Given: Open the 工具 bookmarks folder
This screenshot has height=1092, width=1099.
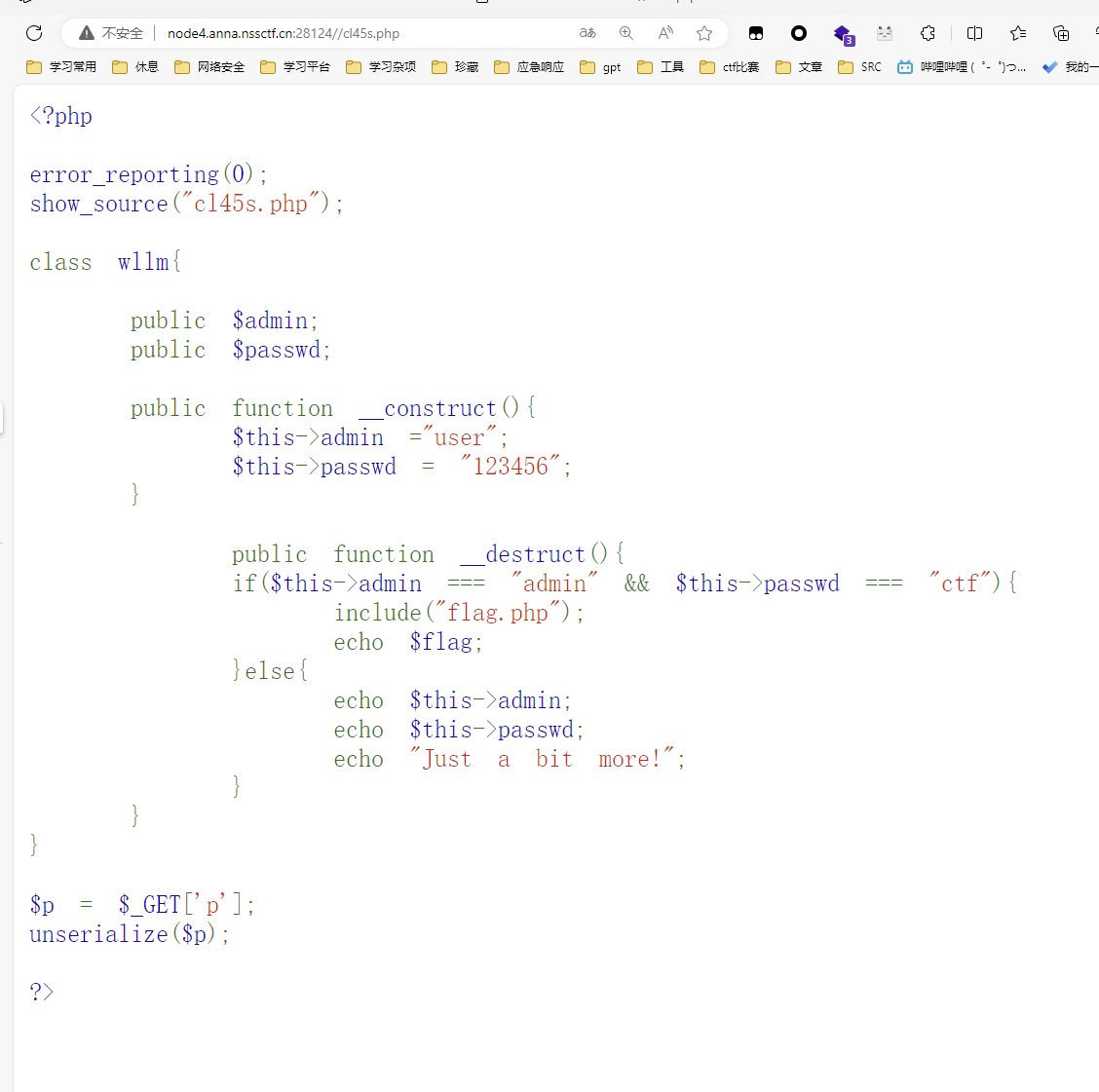Looking at the screenshot, I should tap(661, 67).
